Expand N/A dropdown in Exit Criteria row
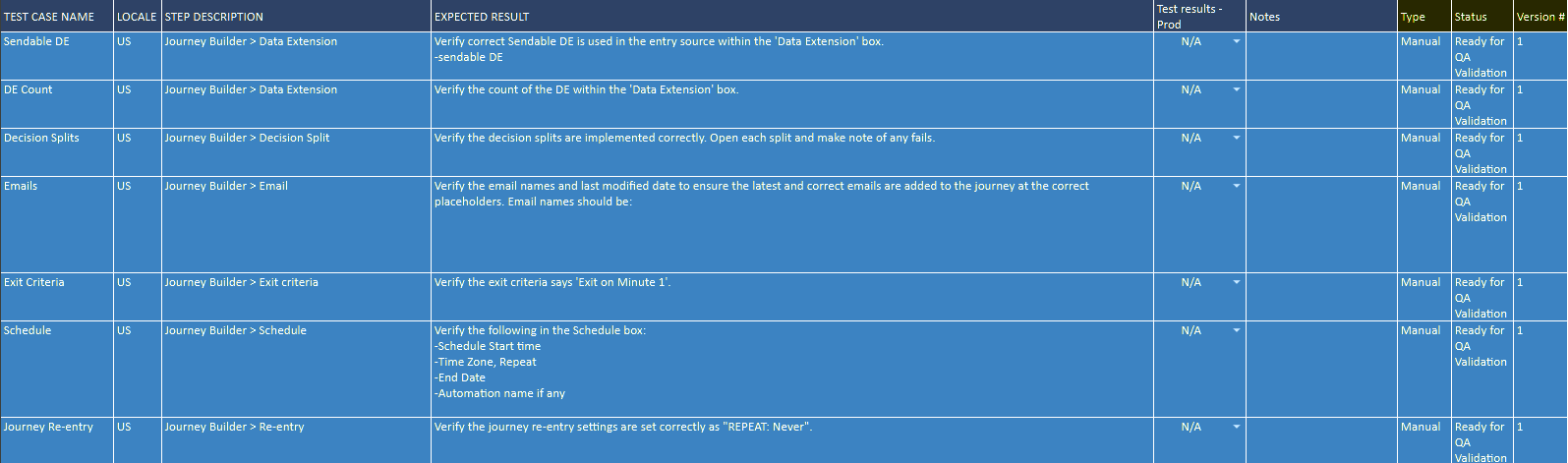1568x463 pixels. coord(1237,282)
